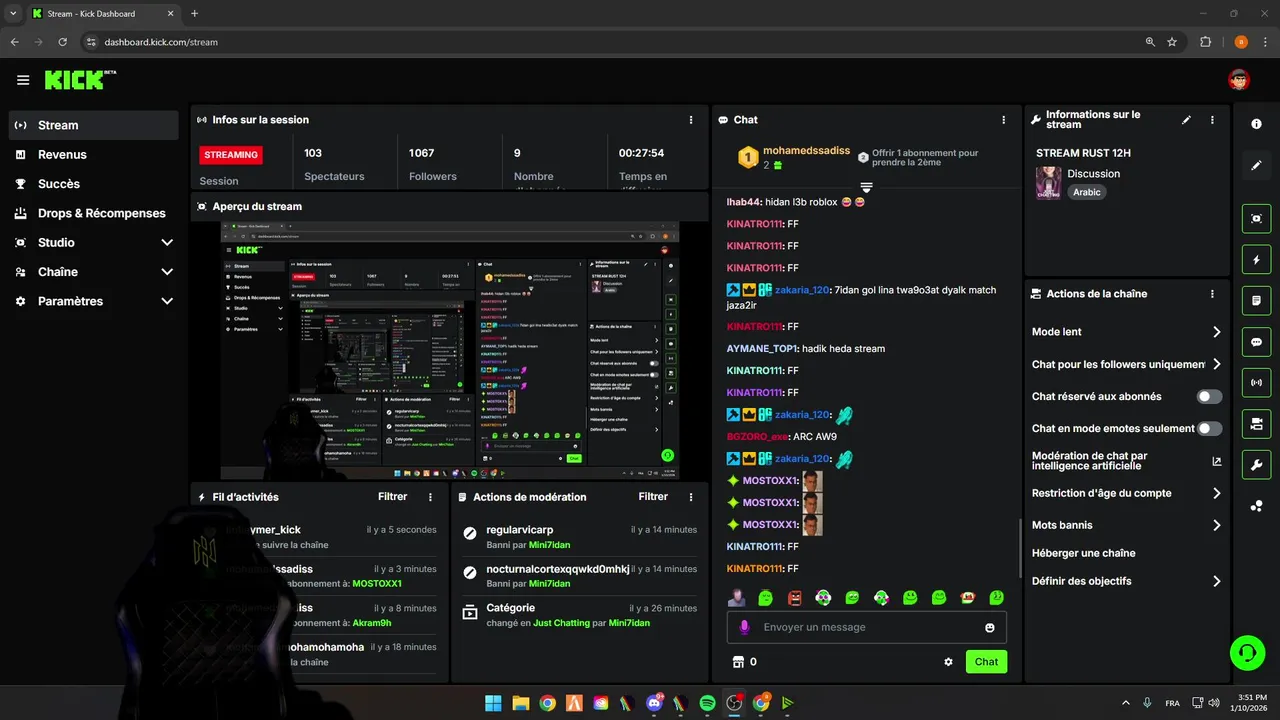Bookmark this page with star icon
Image resolution: width=1280 pixels, height=720 pixels.
pos(1172,42)
